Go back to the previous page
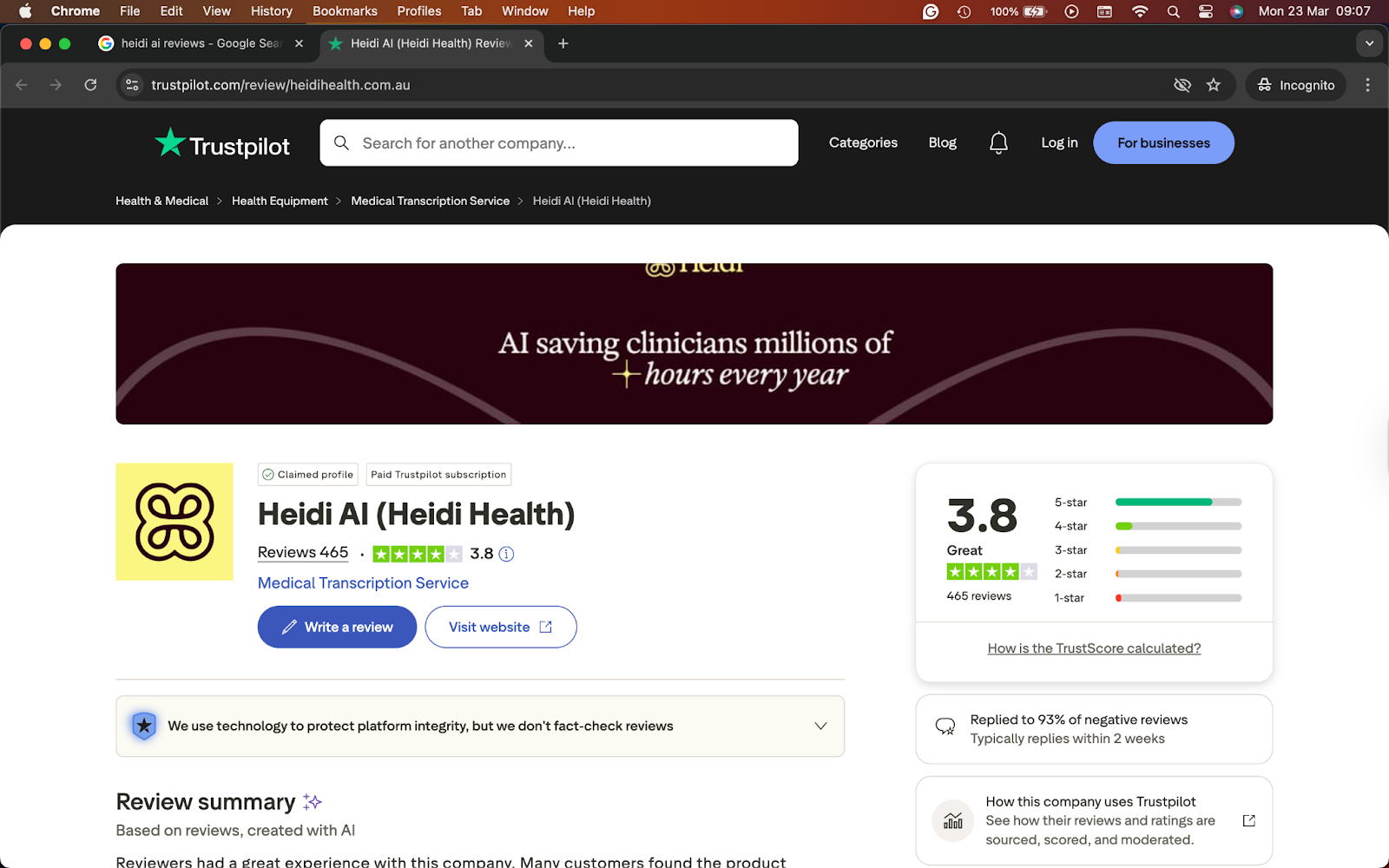The image size is (1389, 868). [x=22, y=85]
